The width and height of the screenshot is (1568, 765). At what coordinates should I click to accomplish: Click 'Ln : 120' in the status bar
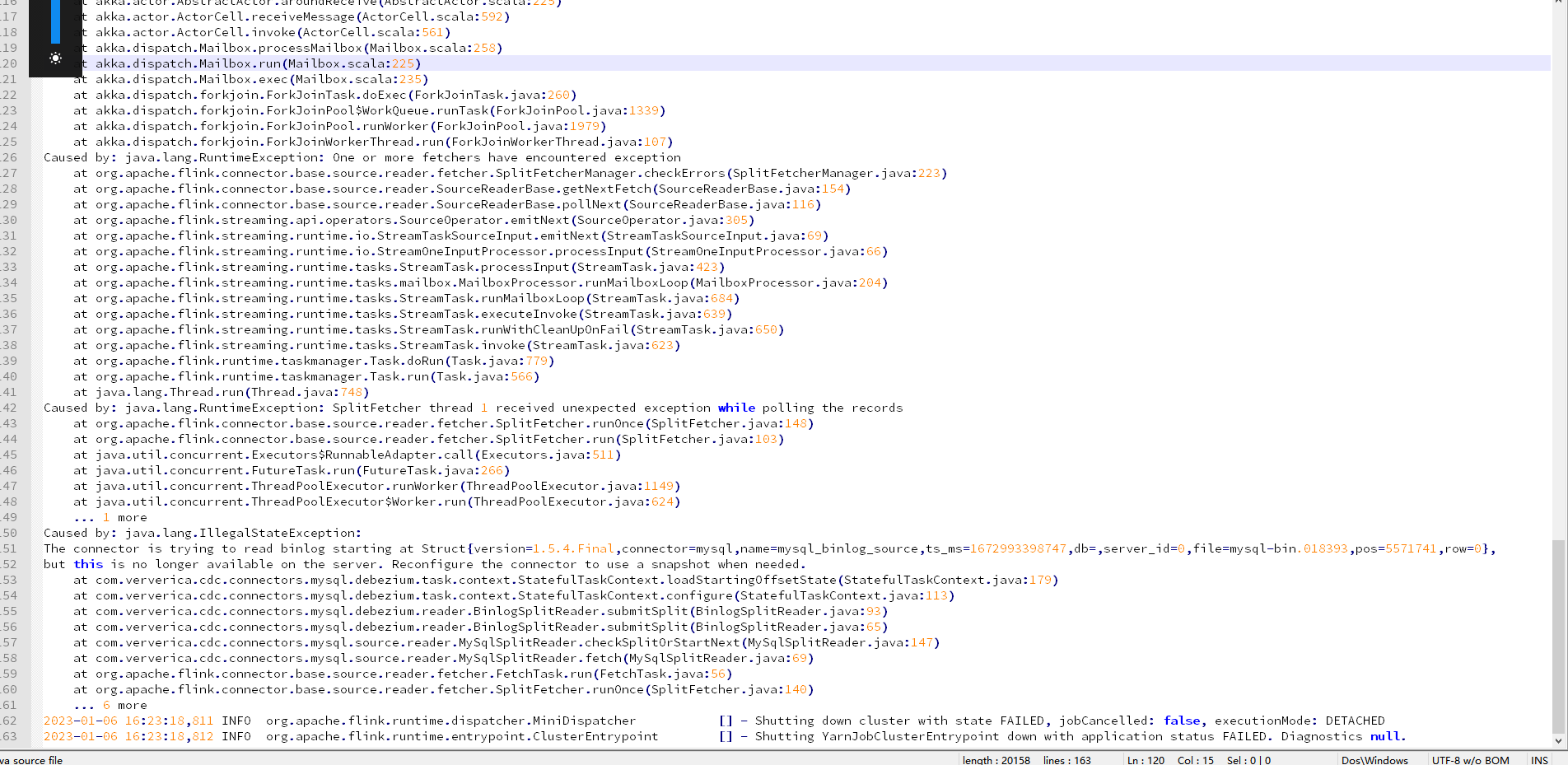[1146, 760]
